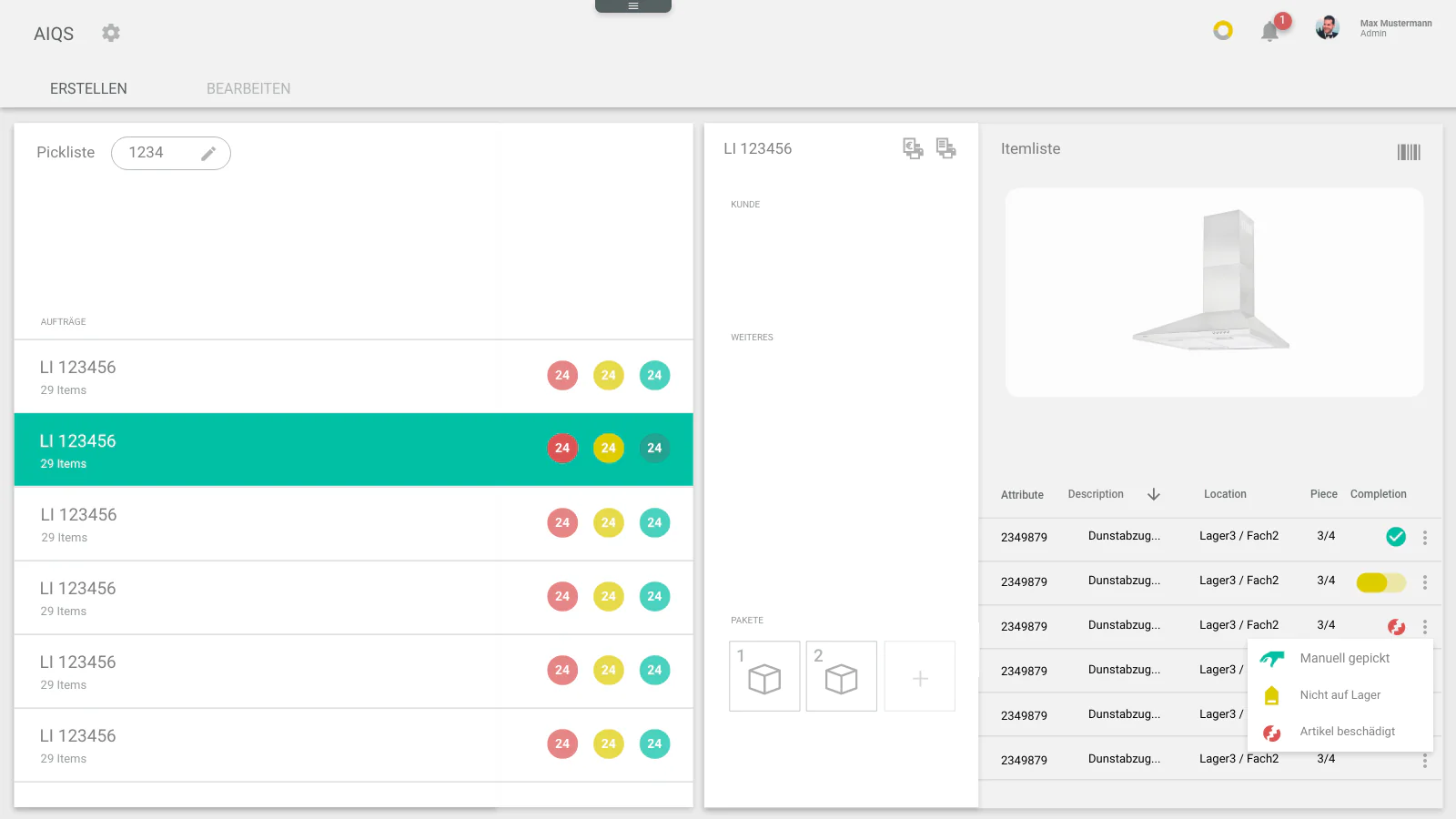
Task: Click the Max Mustermann Admin name label
Action: (x=1396, y=28)
